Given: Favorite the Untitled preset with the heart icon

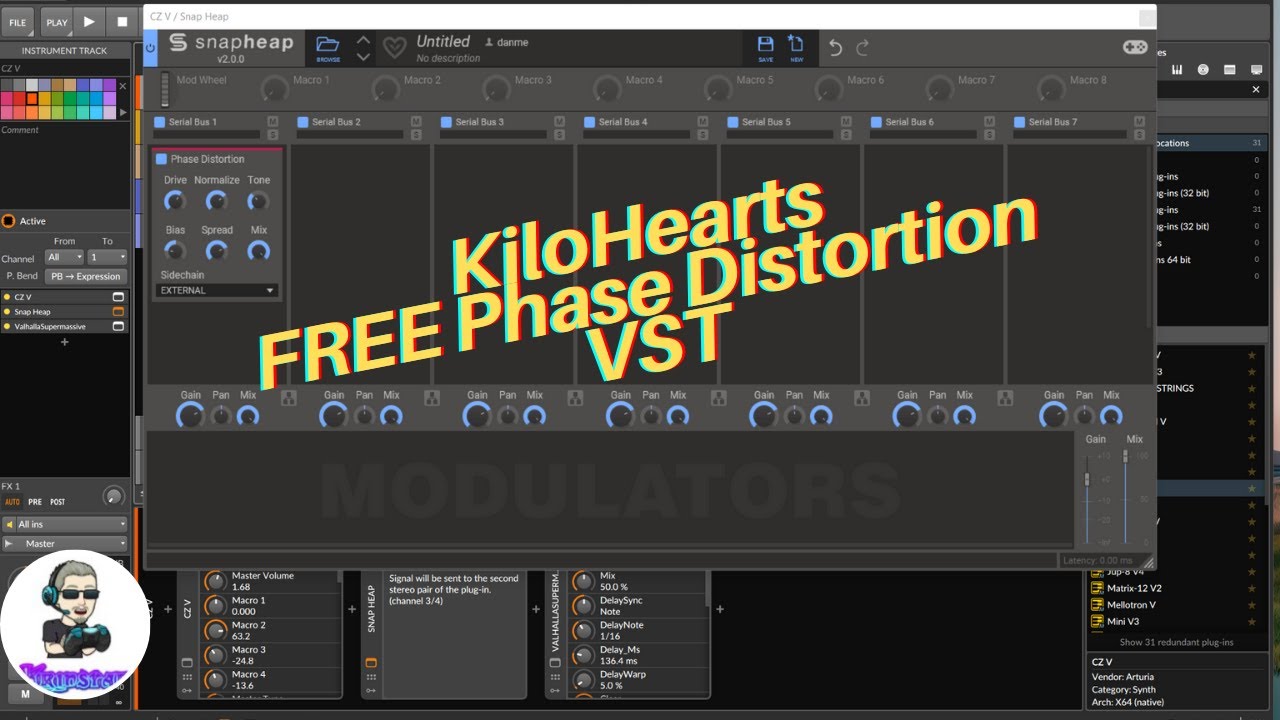Looking at the screenshot, I should pyautogui.click(x=395, y=47).
